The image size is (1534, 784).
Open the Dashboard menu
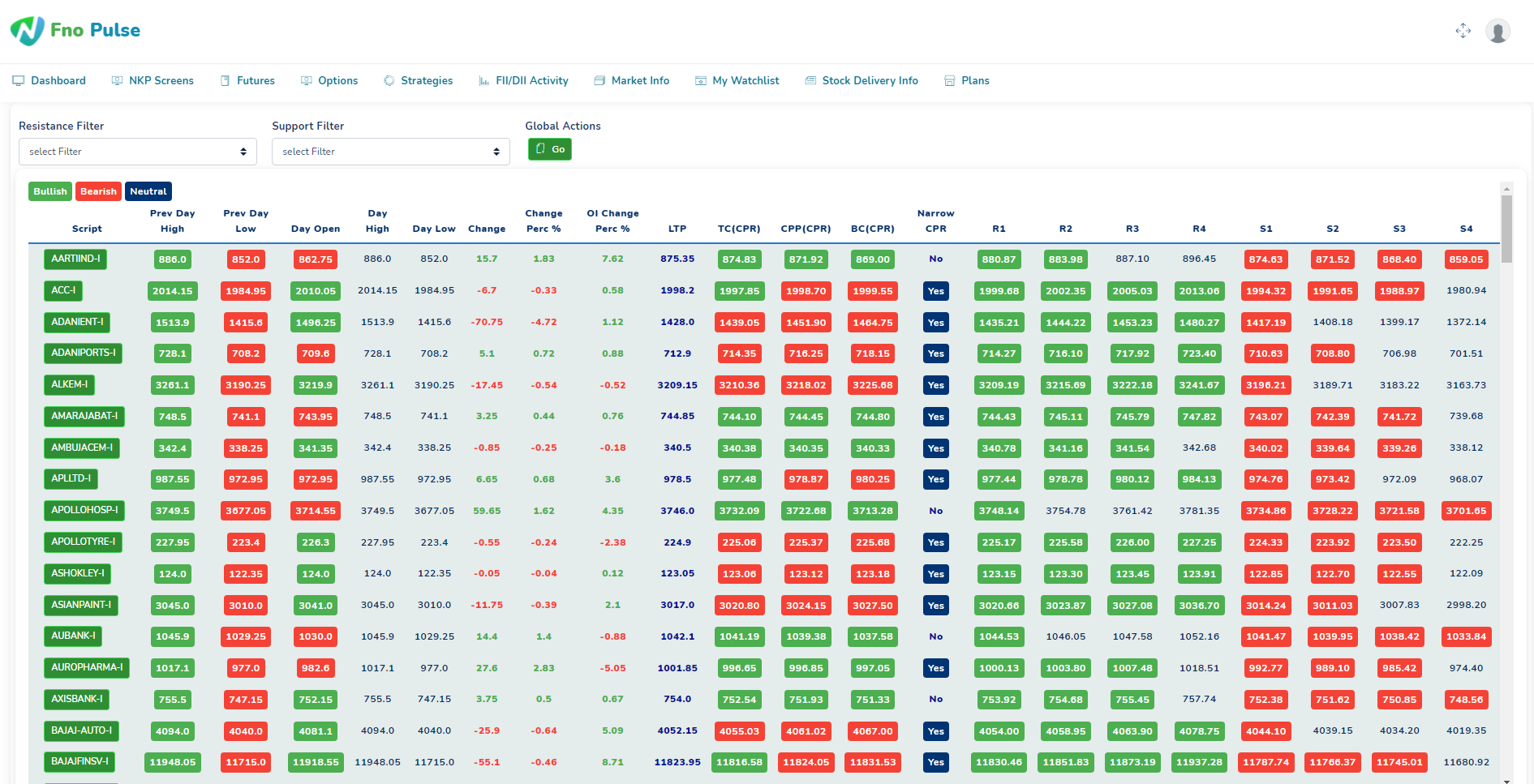point(58,81)
